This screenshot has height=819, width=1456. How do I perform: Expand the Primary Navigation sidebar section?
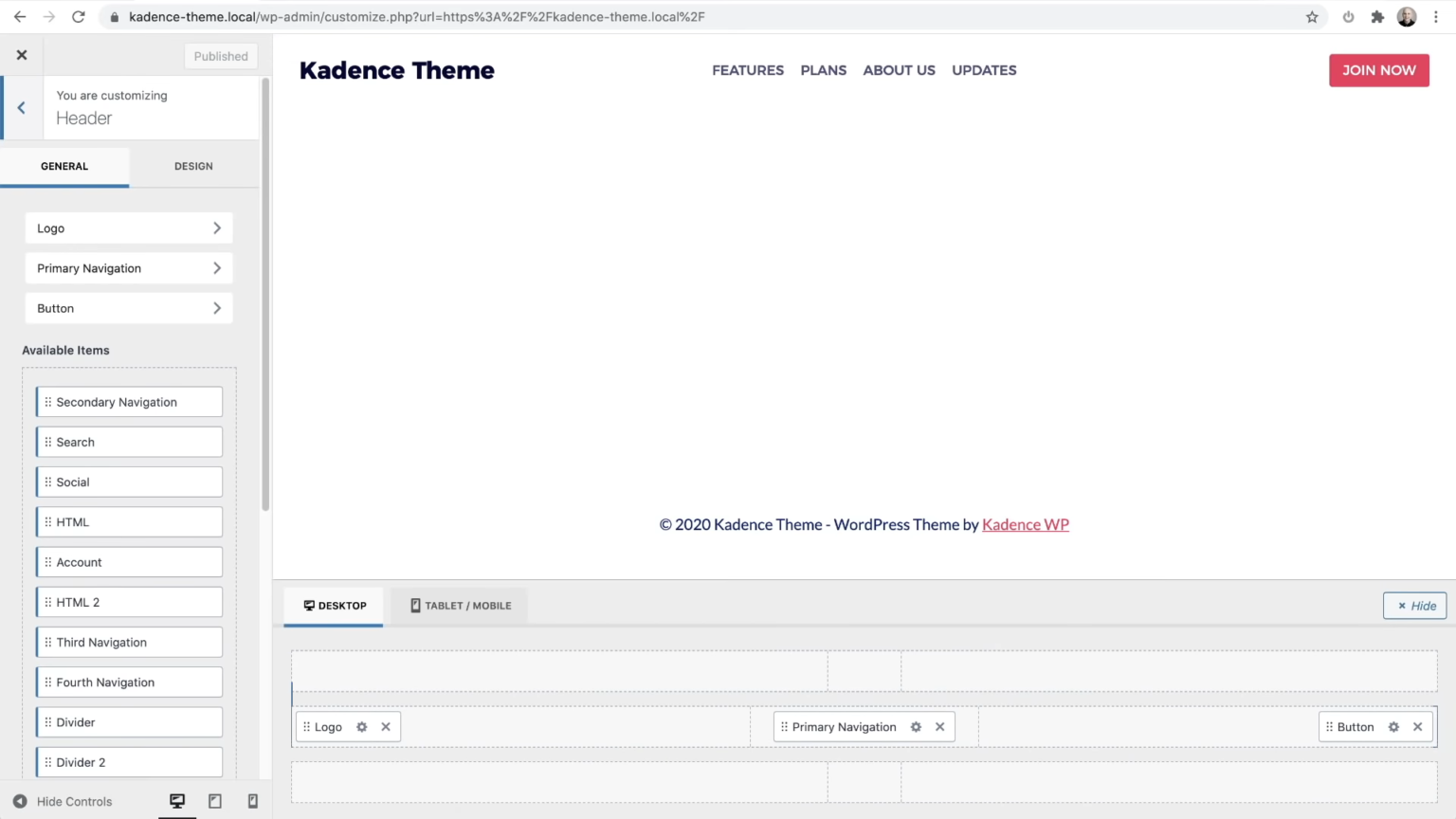coord(128,267)
